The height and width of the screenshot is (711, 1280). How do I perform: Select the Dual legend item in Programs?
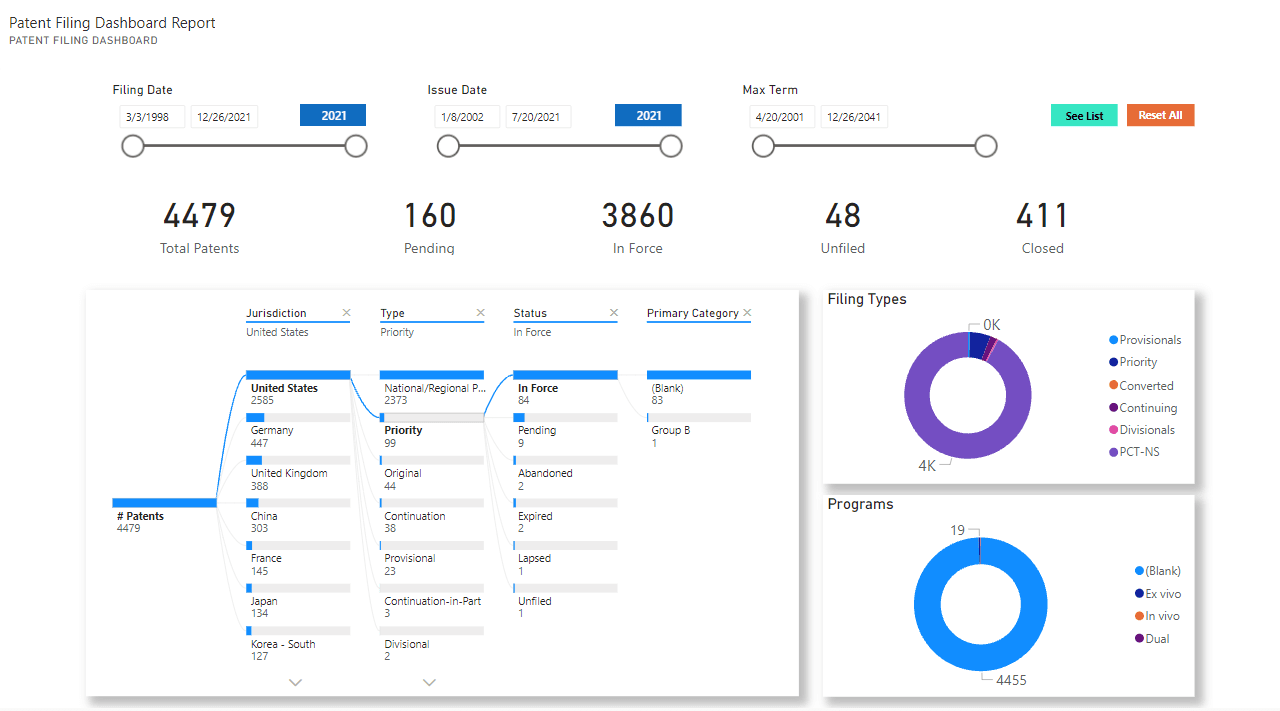(1156, 639)
